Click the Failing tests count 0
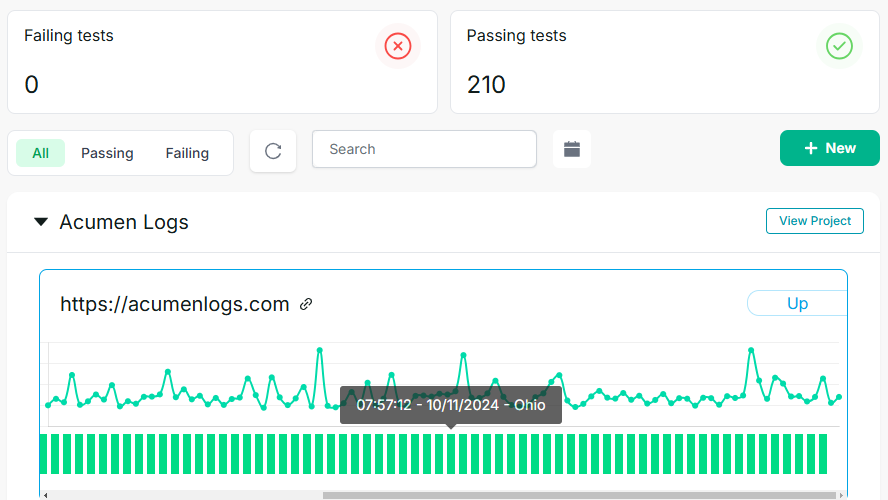The height and width of the screenshot is (500, 888). pos(31,85)
